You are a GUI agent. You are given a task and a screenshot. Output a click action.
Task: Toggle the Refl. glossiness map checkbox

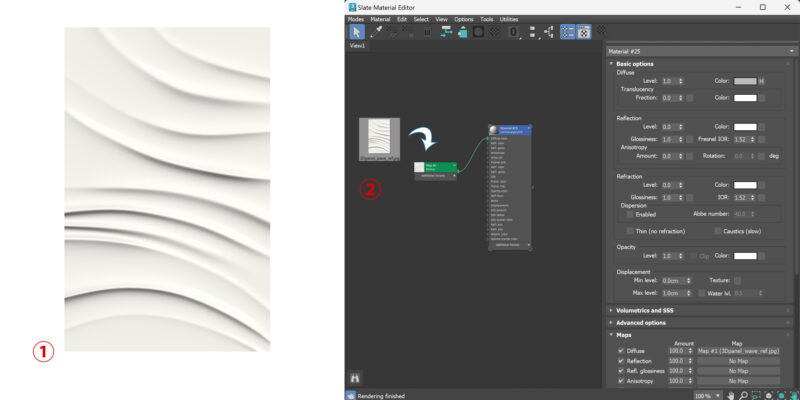(x=621, y=371)
